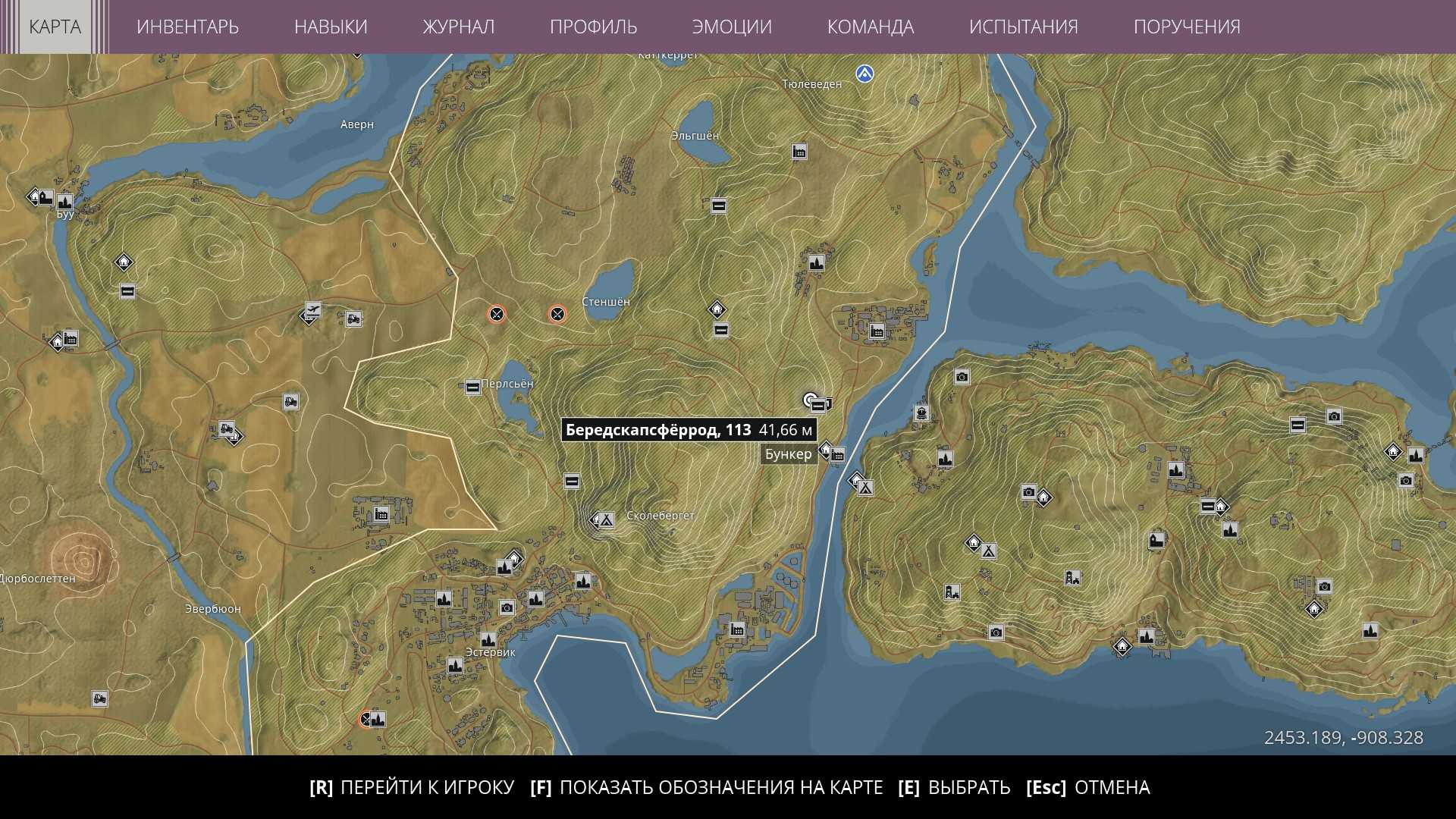Select the safehouse icon north of island tent
1456x819 pixels.
pyautogui.click(x=974, y=543)
